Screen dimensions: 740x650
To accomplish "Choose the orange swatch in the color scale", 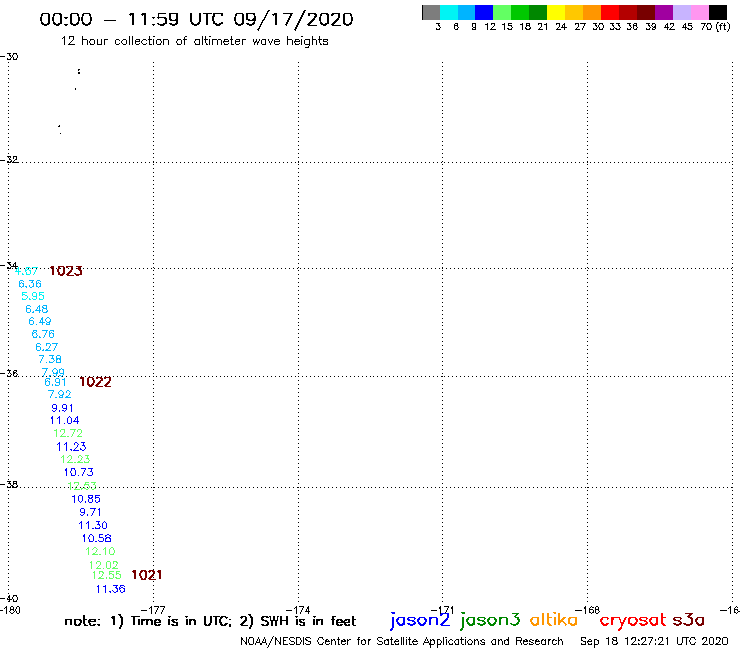I will click(592, 12).
